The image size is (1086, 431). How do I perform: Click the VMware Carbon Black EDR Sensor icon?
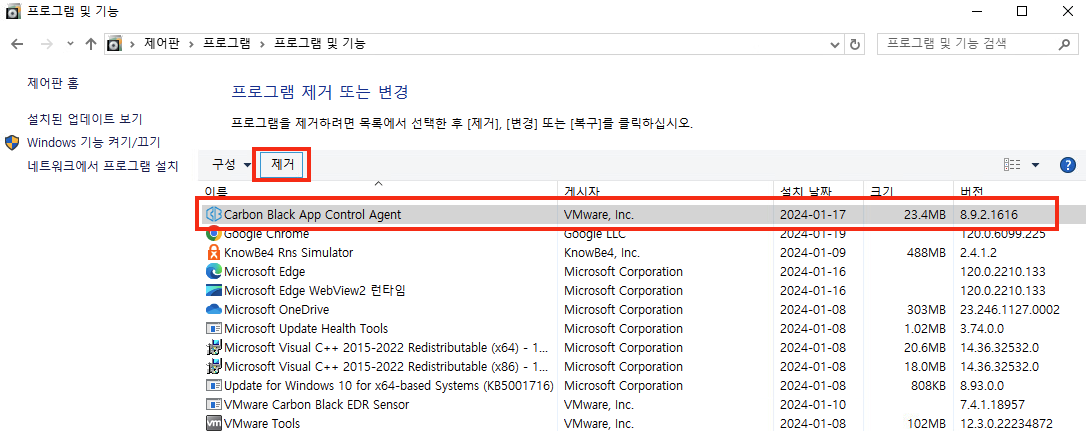(x=214, y=404)
